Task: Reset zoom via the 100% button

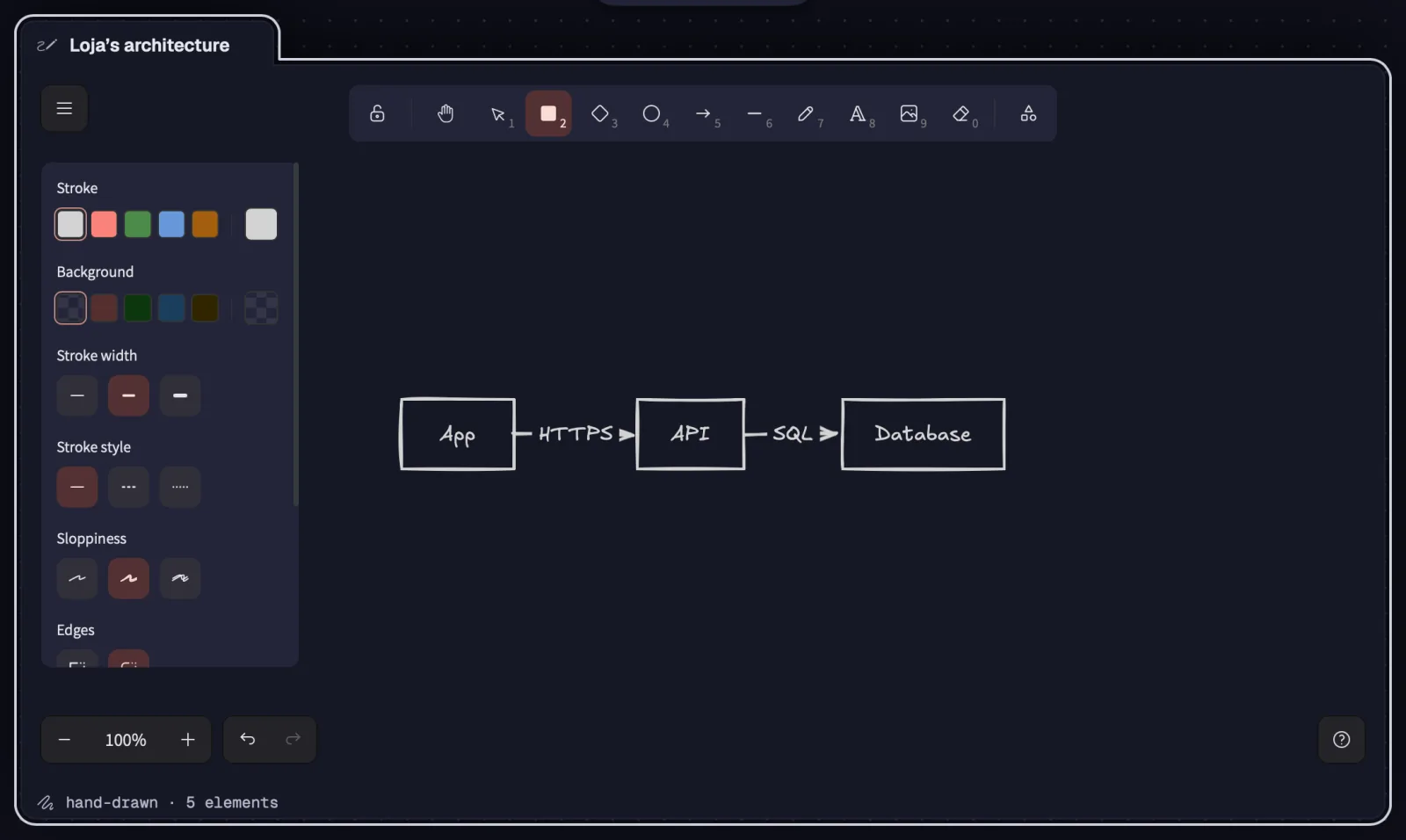Action: click(x=126, y=740)
